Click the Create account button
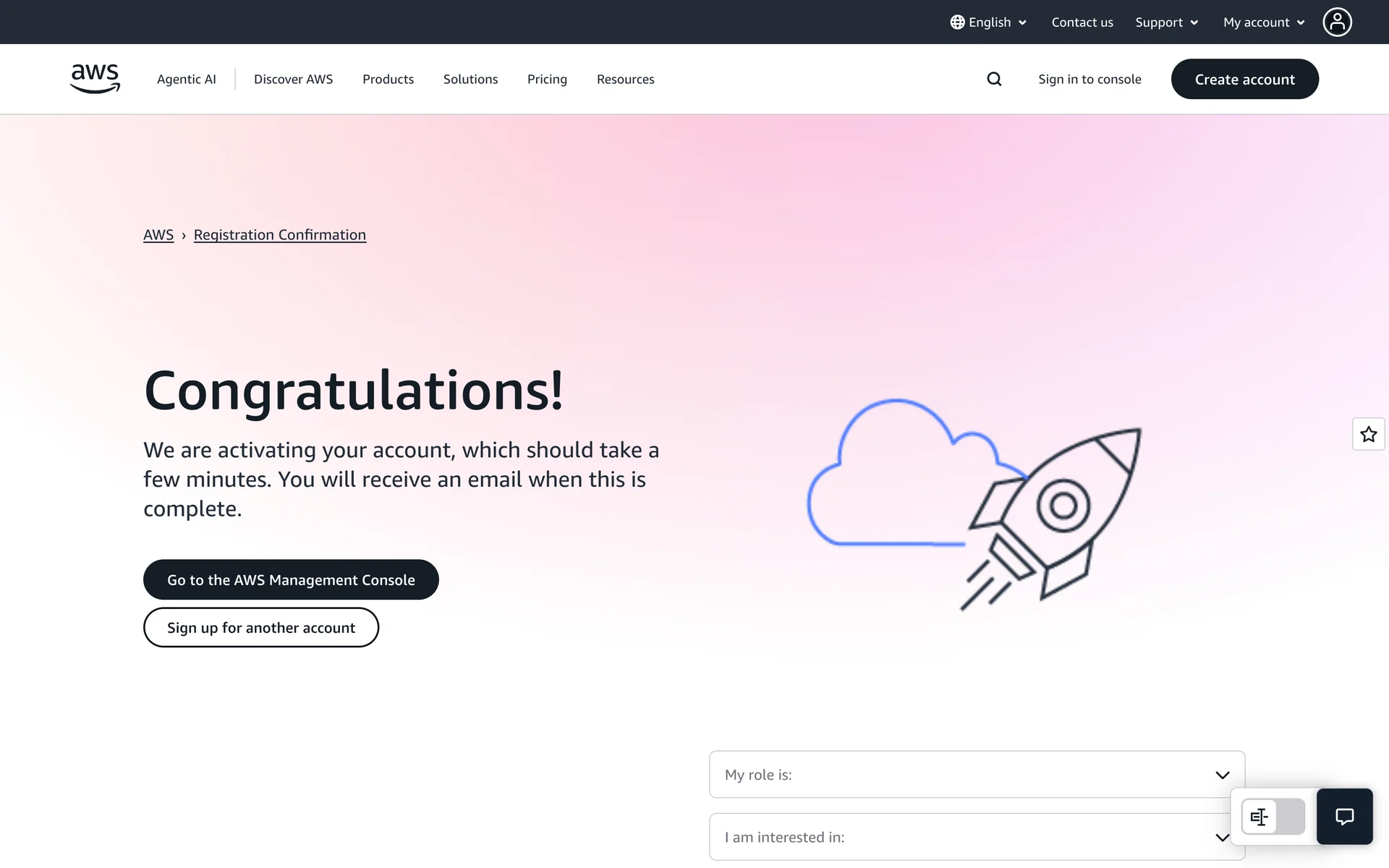The width and height of the screenshot is (1389, 868). click(x=1244, y=79)
